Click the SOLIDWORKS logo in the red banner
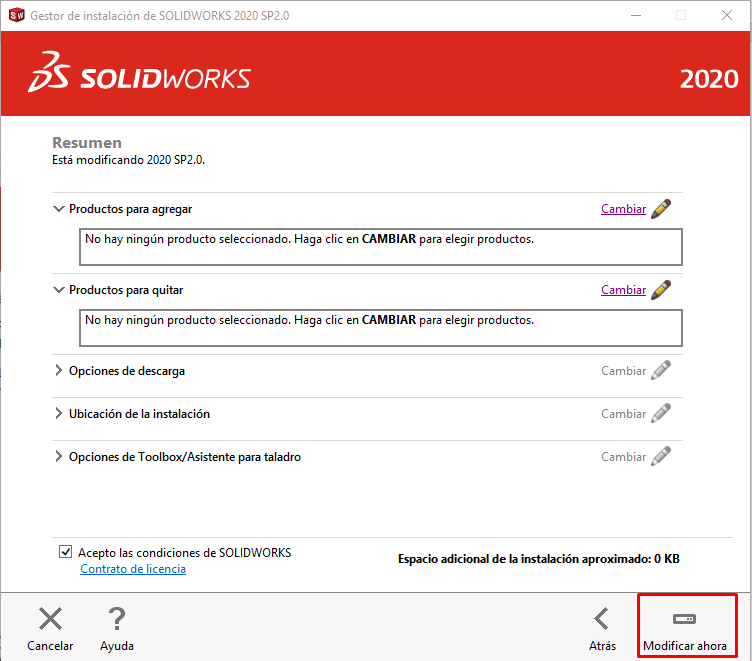 139,72
